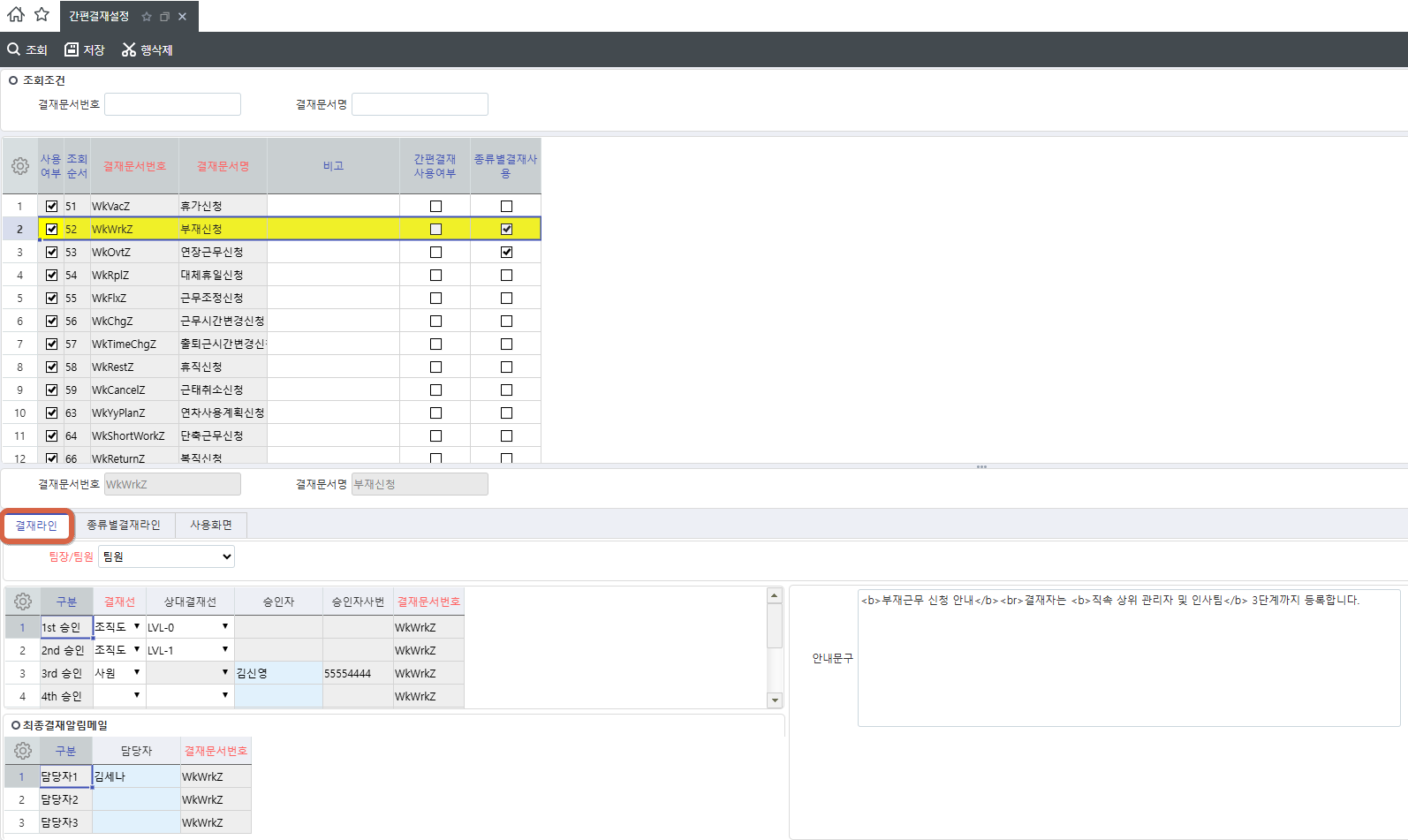Click the 결재문서명 column header in the list
Image resolution: width=1408 pixels, height=840 pixels.
(223, 166)
